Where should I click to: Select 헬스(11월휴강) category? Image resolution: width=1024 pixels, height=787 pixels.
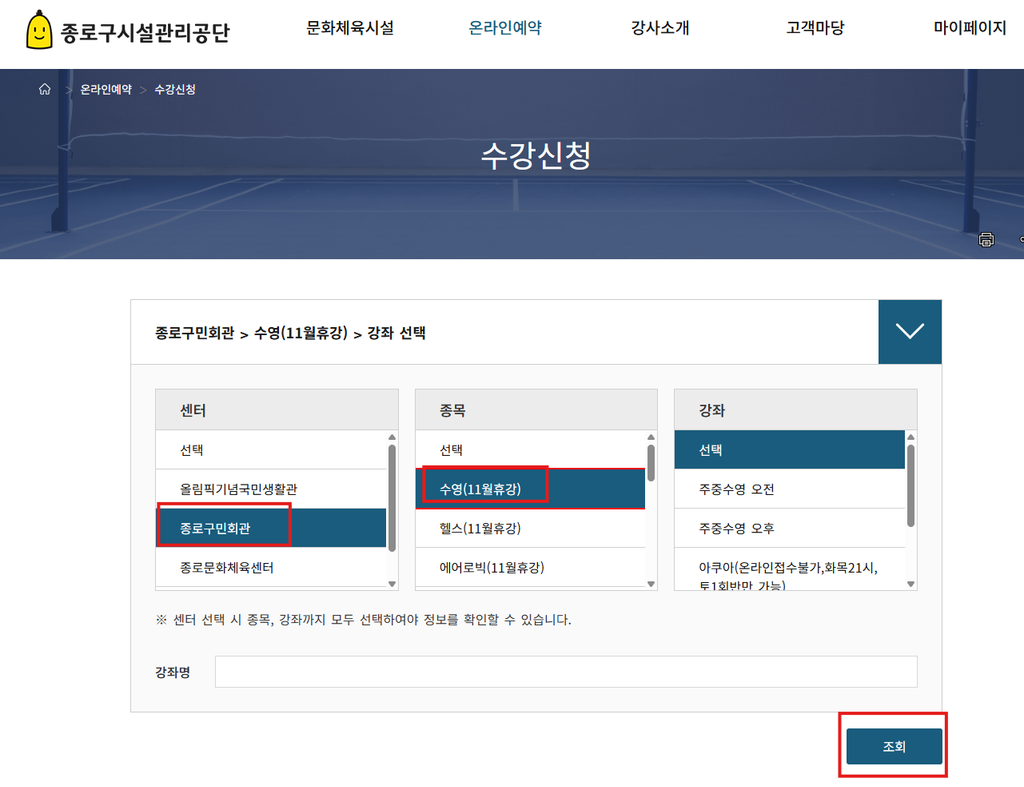tap(530, 528)
